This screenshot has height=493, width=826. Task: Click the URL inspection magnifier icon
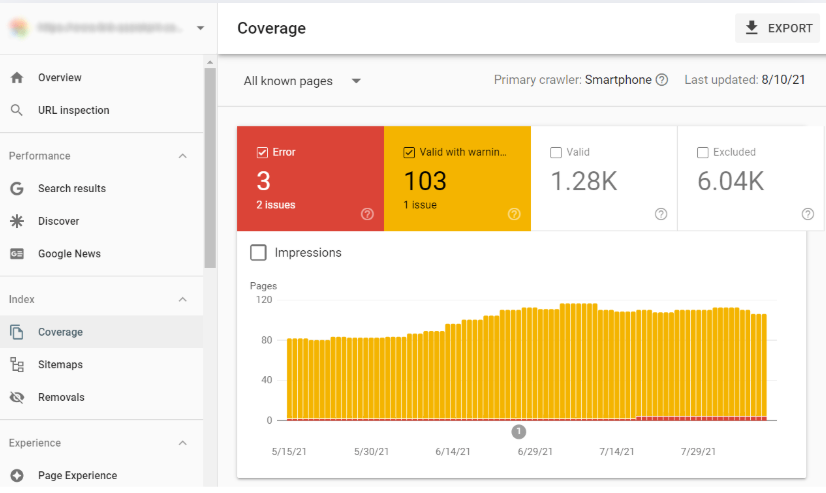[17, 110]
